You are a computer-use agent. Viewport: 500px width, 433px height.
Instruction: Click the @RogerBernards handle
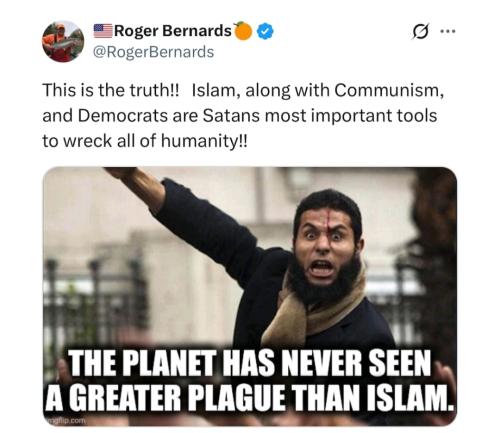pos(154,52)
